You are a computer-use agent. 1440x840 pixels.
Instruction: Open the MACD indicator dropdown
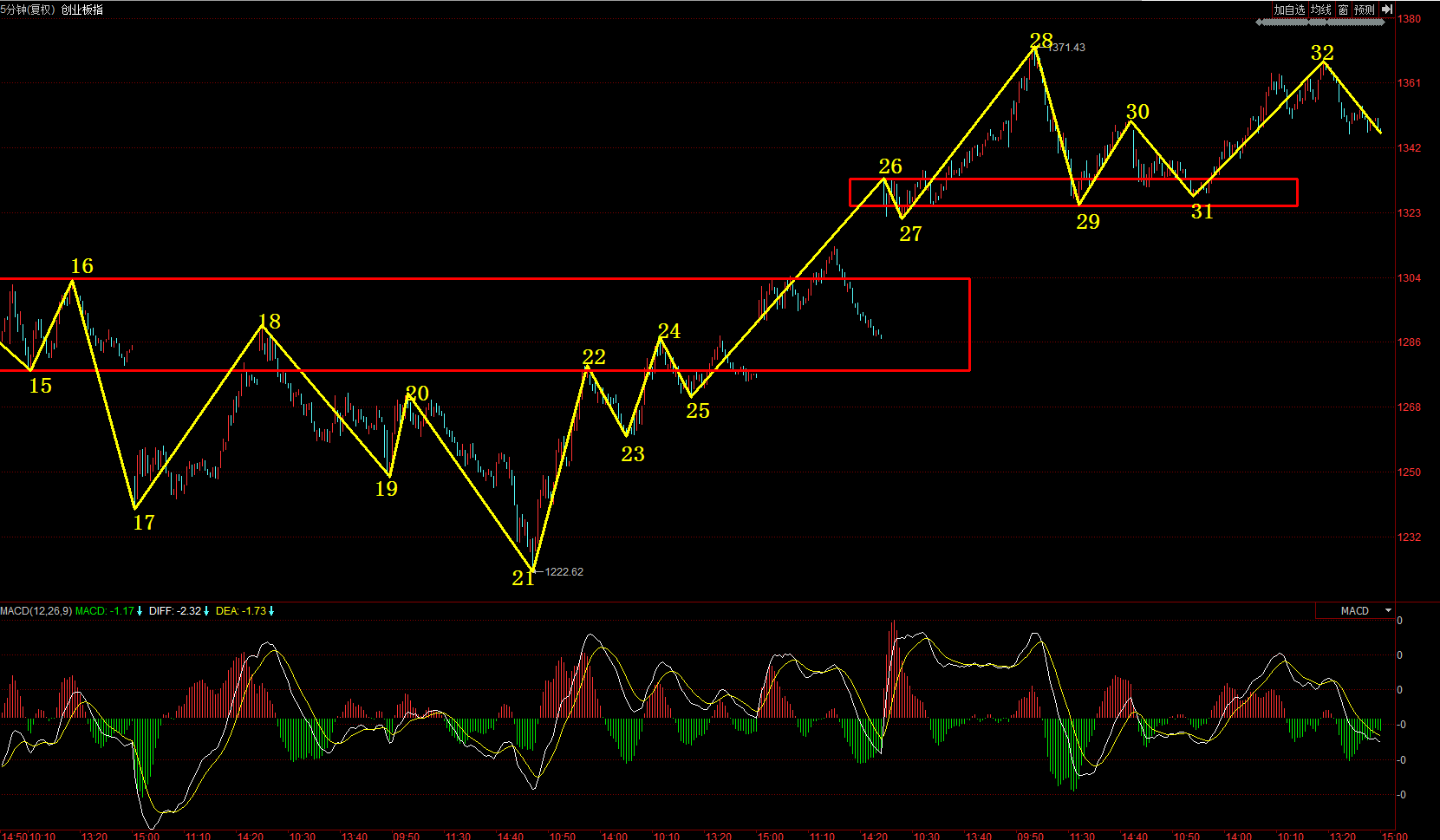1388,611
